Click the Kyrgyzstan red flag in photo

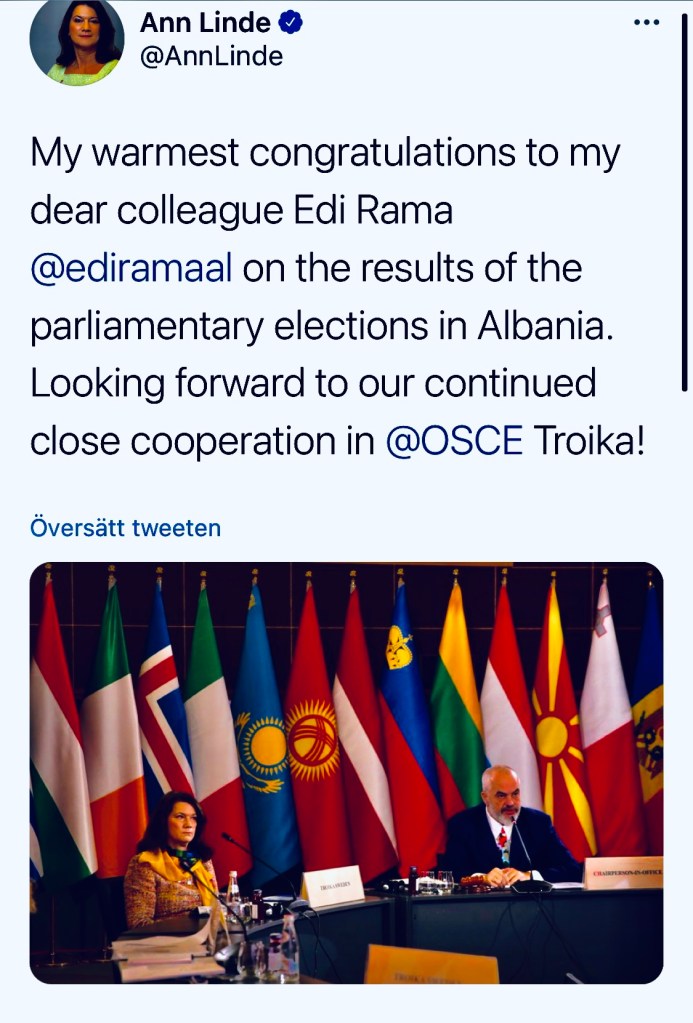(x=310, y=720)
